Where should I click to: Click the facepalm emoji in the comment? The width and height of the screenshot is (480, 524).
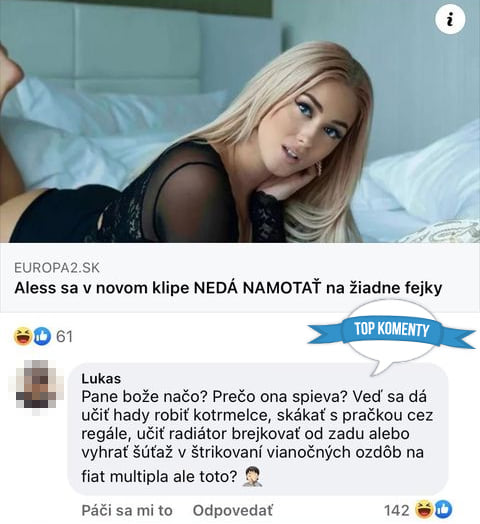click(x=253, y=477)
